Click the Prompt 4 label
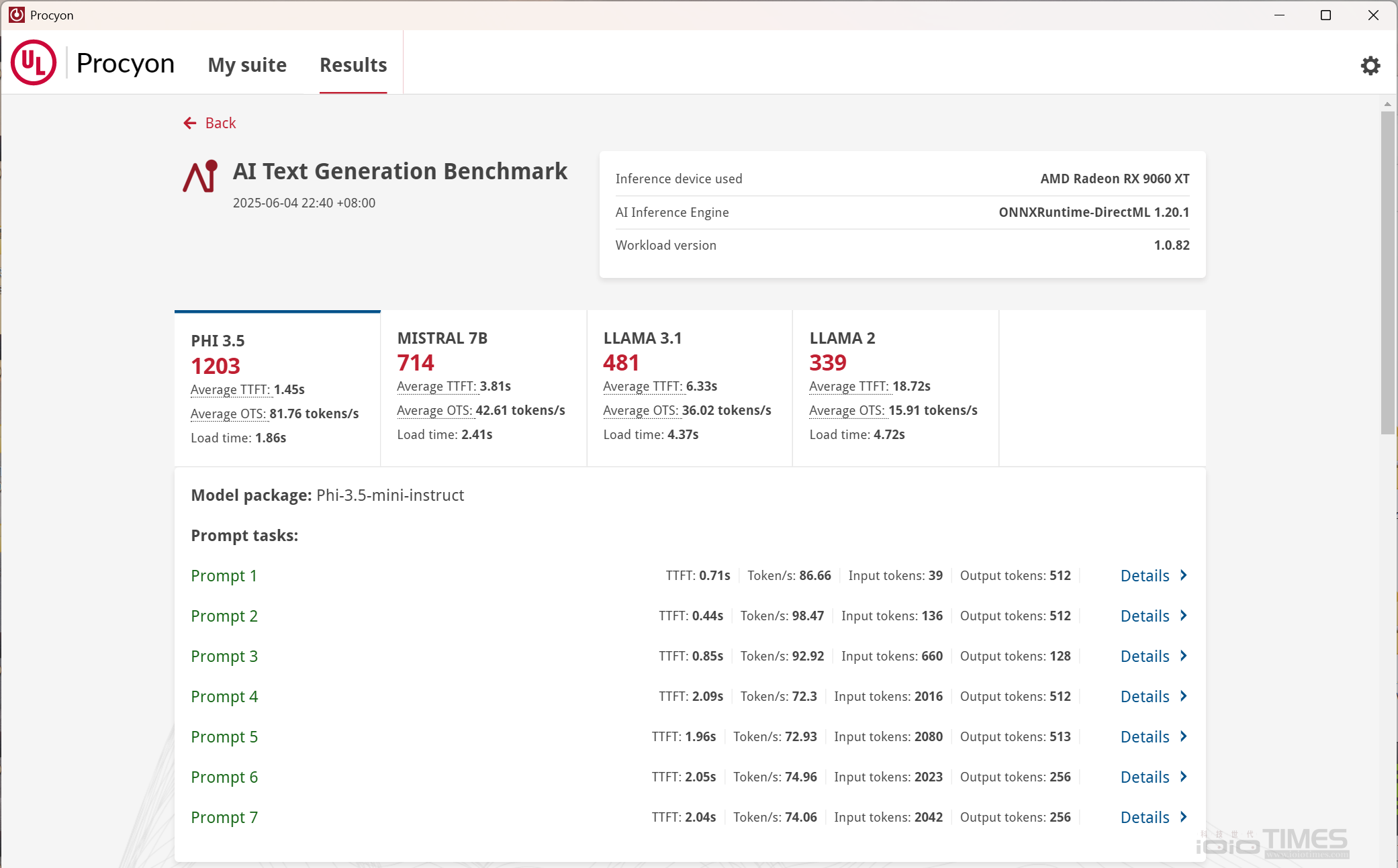 224,697
